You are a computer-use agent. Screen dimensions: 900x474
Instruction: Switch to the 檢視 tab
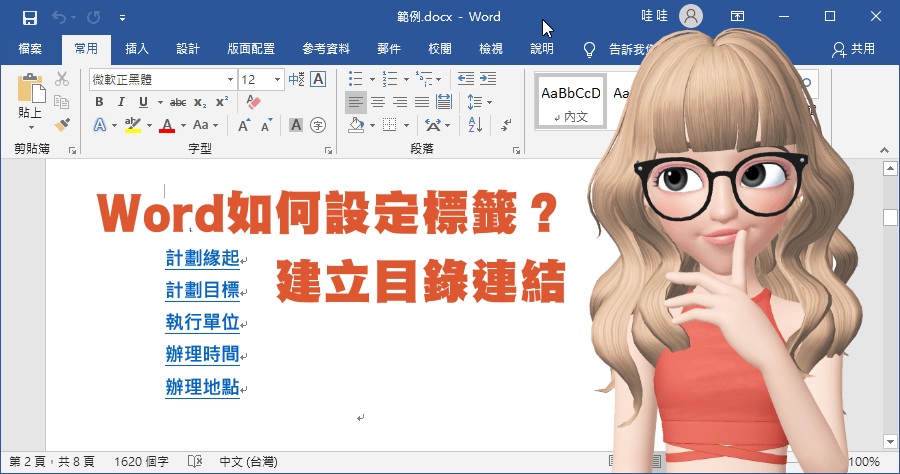pos(491,49)
